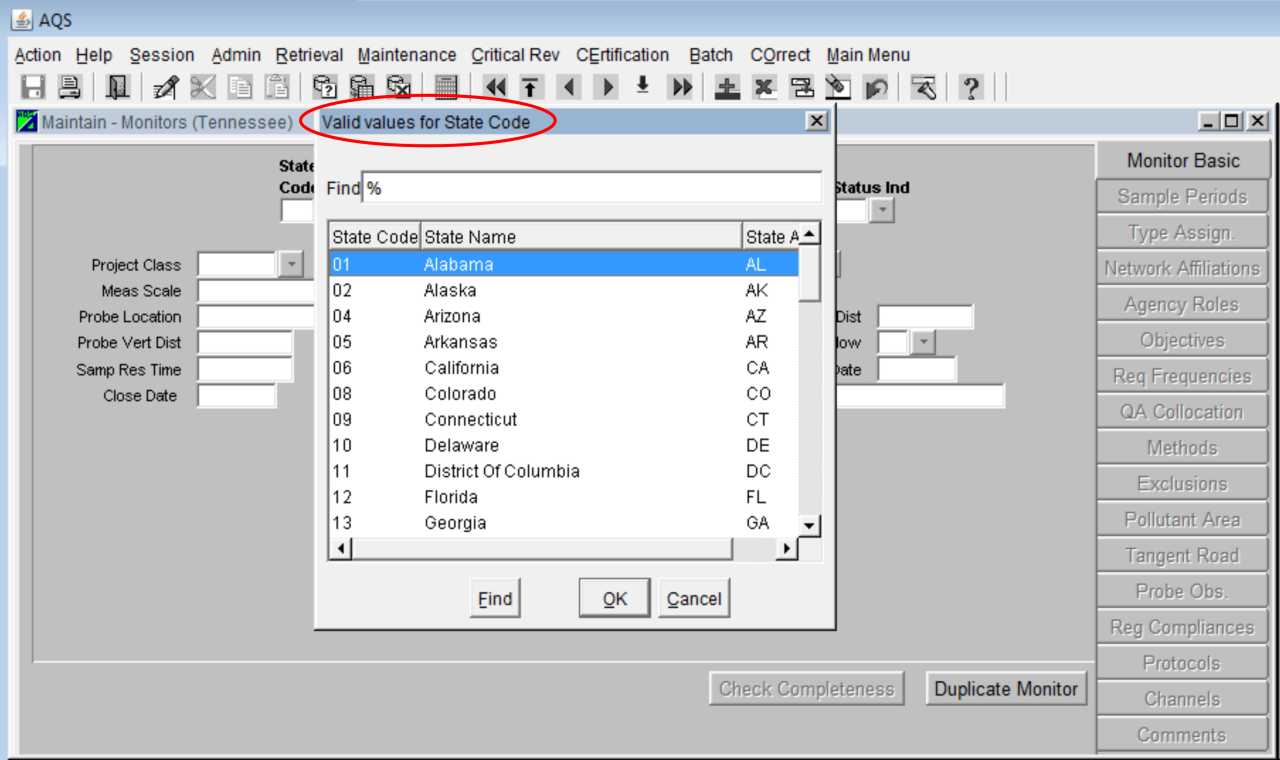Switch to the Sample Periods tab
The height and width of the screenshot is (760, 1280).
[x=1182, y=197]
